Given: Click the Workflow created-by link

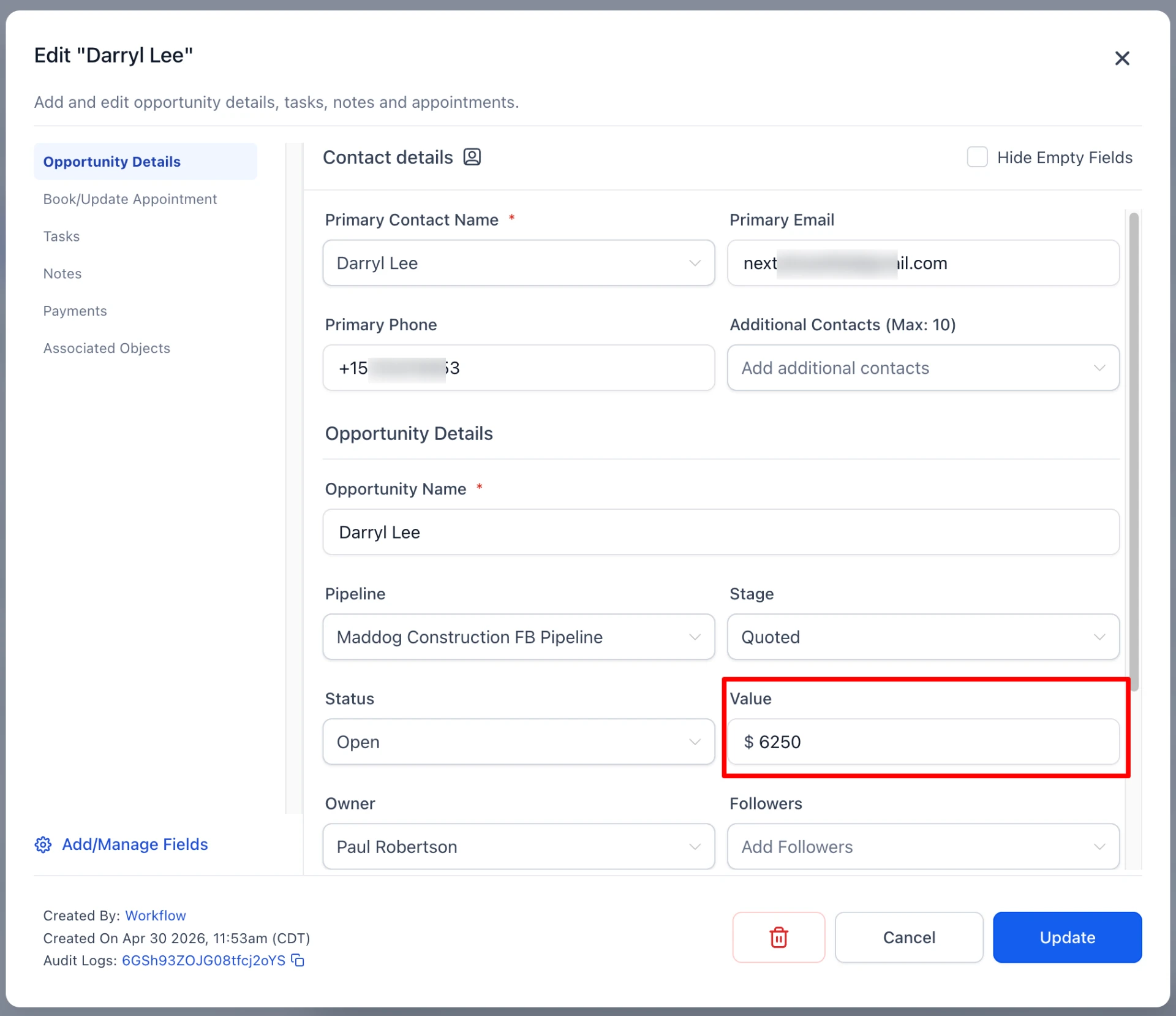Looking at the screenshot, I should tap(156, 916).
